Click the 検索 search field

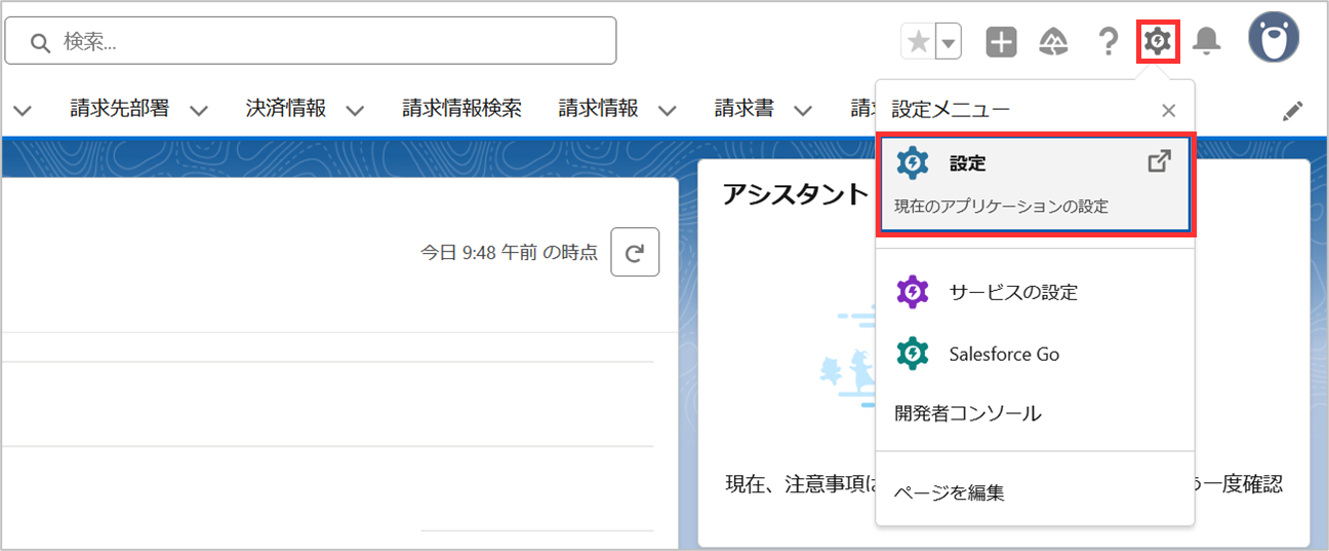pyautogui.click(x=310, y=41)
